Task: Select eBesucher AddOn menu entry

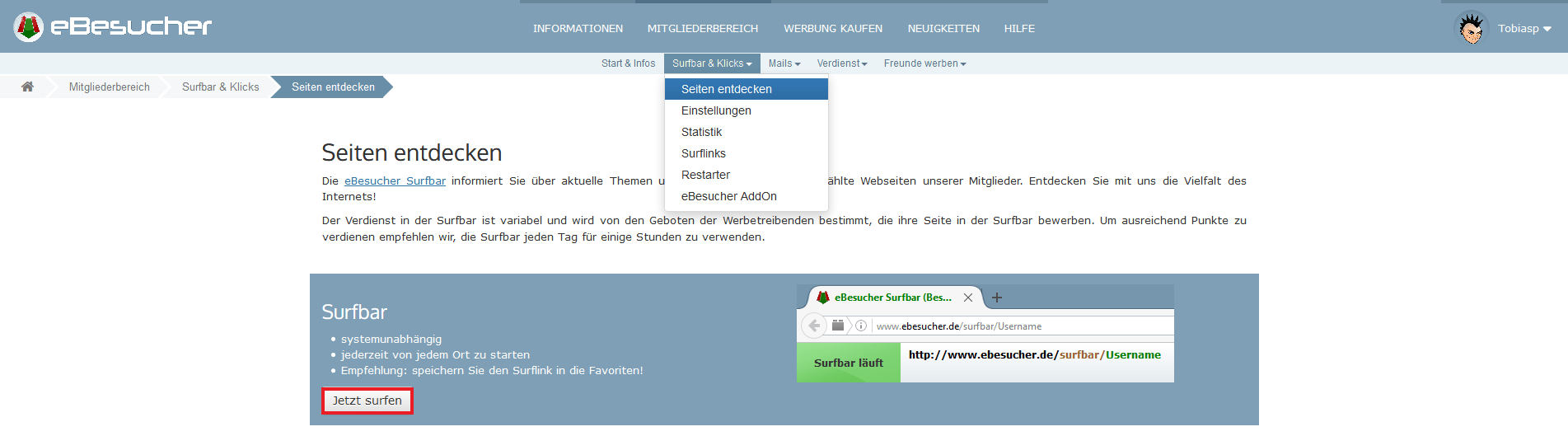Action: coord(747,196)
